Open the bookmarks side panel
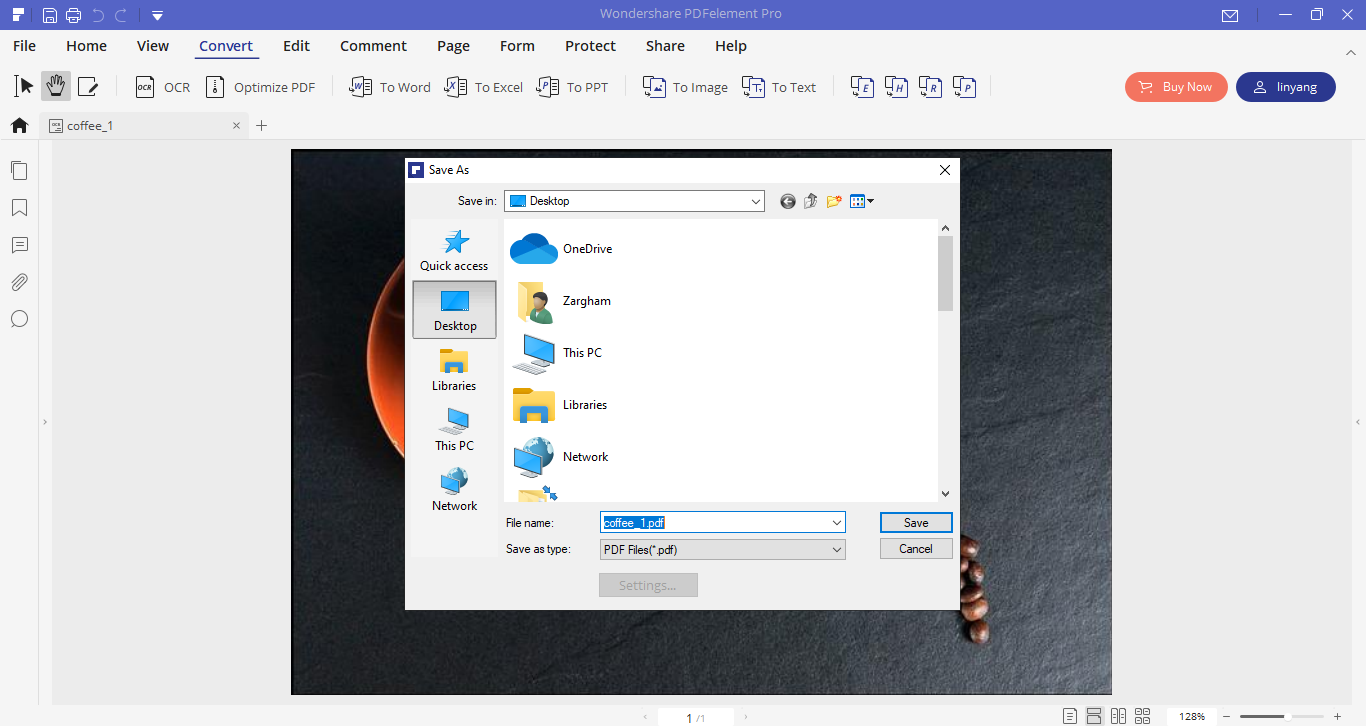 pos(19,208)
